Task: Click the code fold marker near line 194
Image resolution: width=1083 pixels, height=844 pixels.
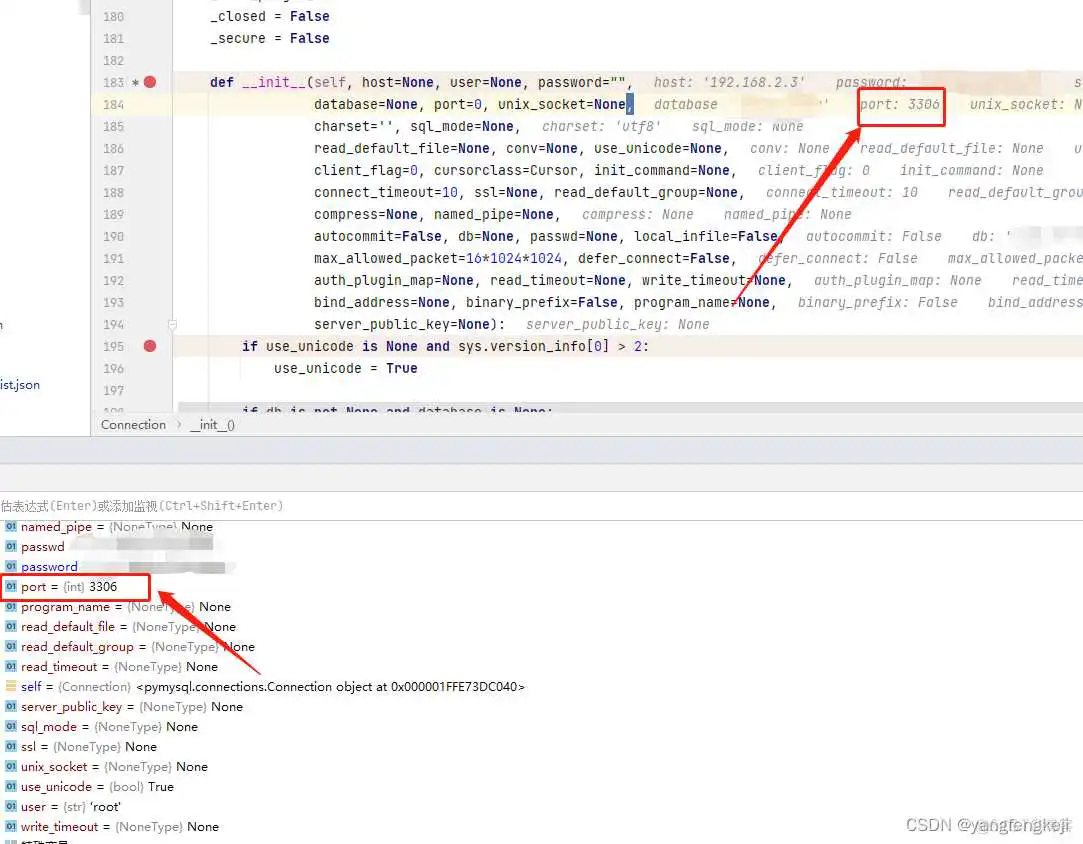Action: tap(172, 324)
